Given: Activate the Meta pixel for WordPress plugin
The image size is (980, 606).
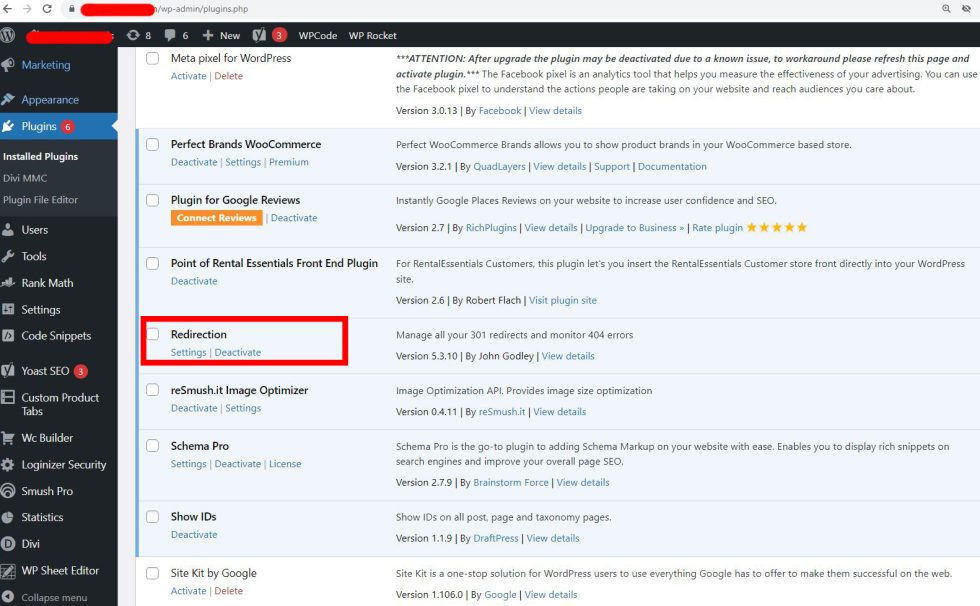Looking at the screenshot, I should tap(189, 76).
